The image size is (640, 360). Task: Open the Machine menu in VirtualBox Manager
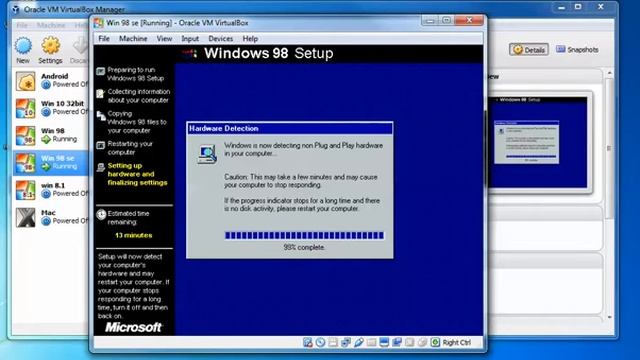(51, 25)
